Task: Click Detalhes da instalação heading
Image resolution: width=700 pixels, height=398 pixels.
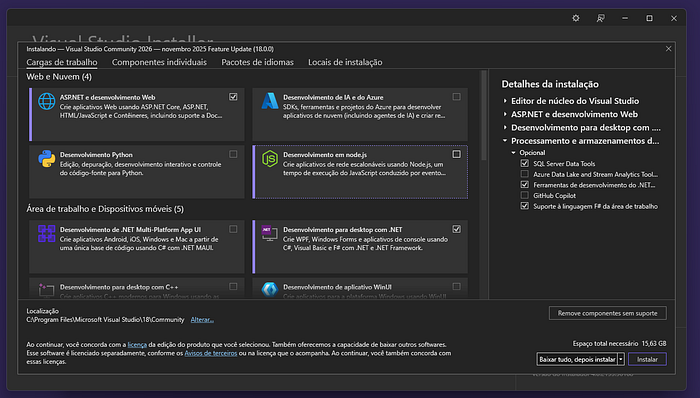Action: pyautogui.click(x=550, y=84)
